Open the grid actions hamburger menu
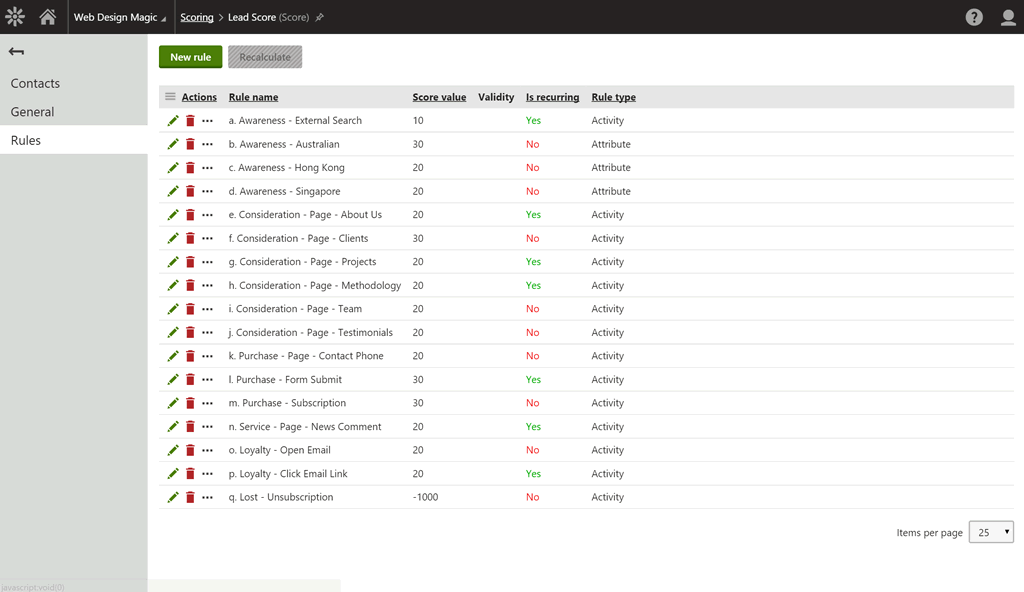Viewport: 1024px width, 592px height. click(x=170, y=97)
